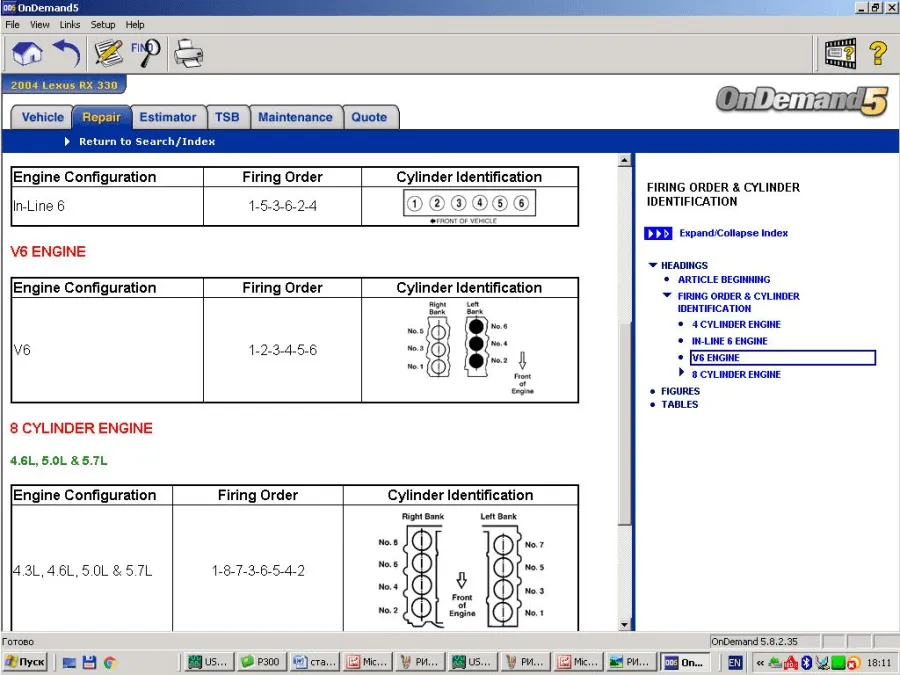The height and width of the screenshot is (675, 900).
Task: Open the File menu
Action: point(12,25)
